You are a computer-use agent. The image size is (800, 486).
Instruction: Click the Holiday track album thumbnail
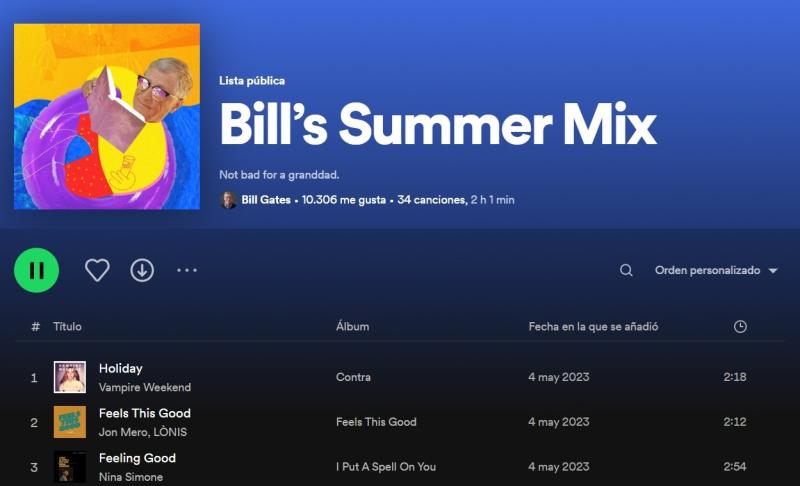coord(70,377)
